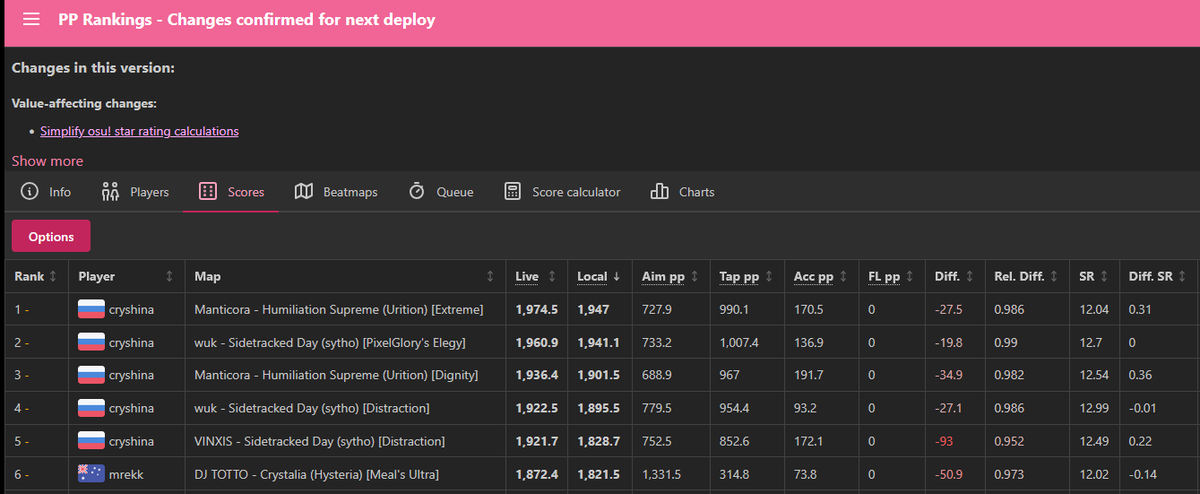Click the Charts bar-graph icon
The height and width of the screenshot is (494, 1200).
pyautogui.click(x=660, y=191)
